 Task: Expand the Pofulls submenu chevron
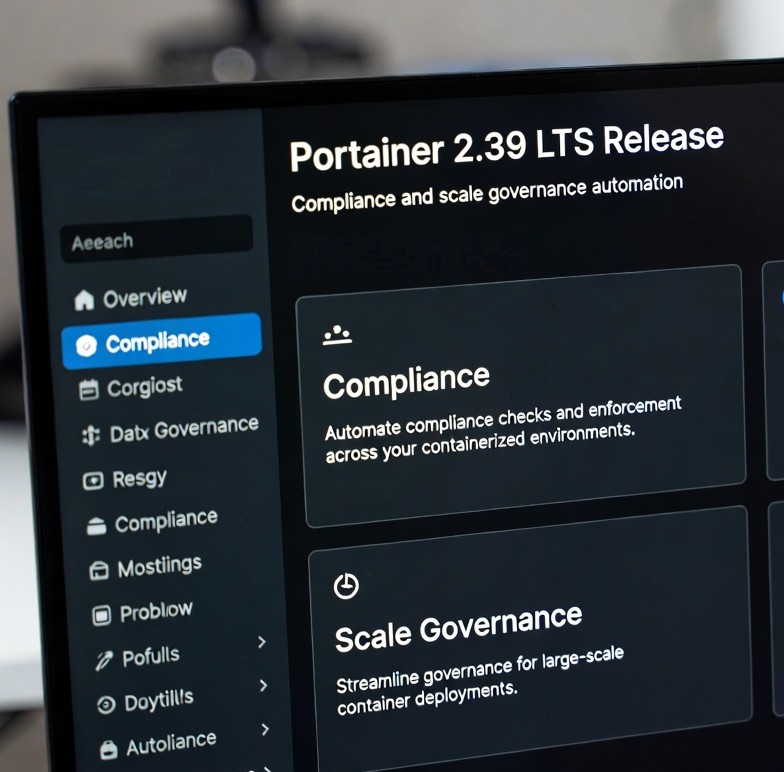(x=262, y=642)
